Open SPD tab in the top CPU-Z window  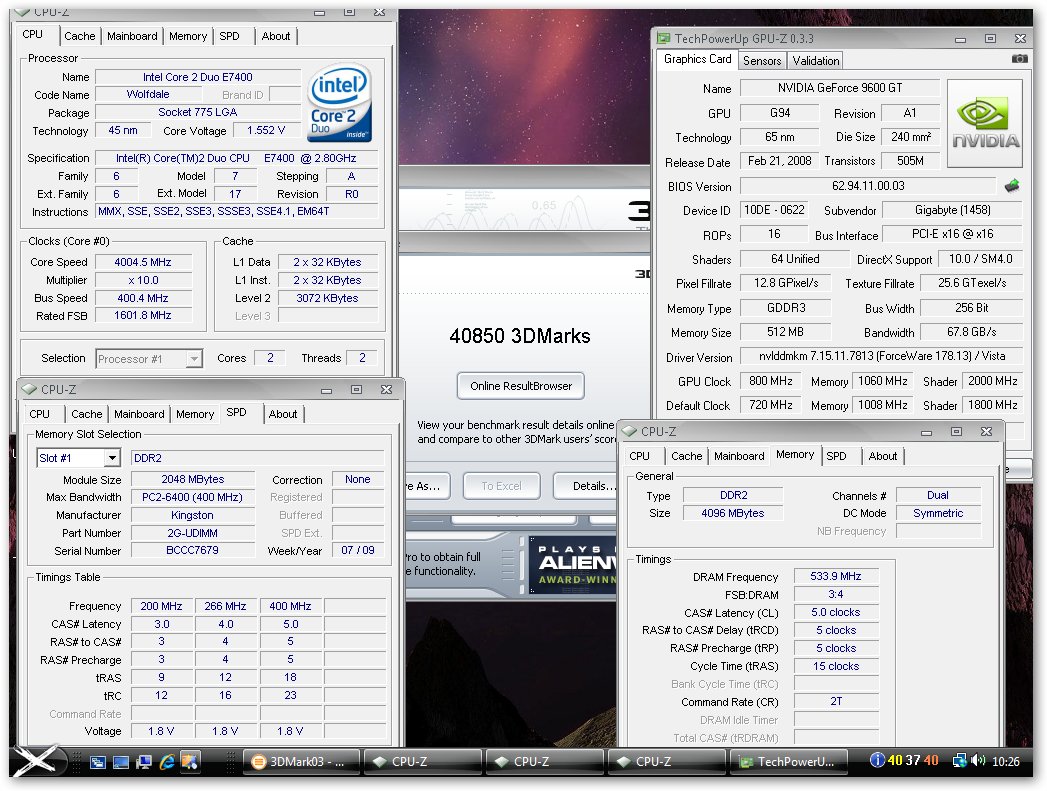point(229,36)
